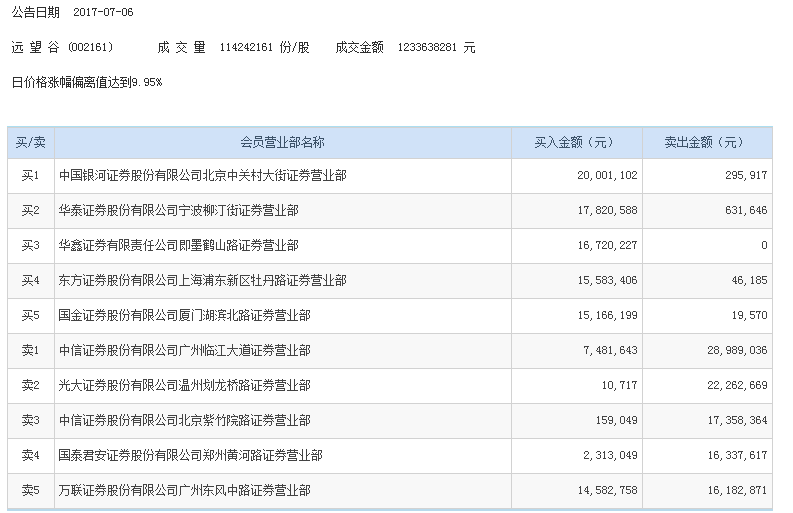Screen dimensions: 793x513
Task: Select the stock name 远望谷 (002161)
Action: pos(62,48)
